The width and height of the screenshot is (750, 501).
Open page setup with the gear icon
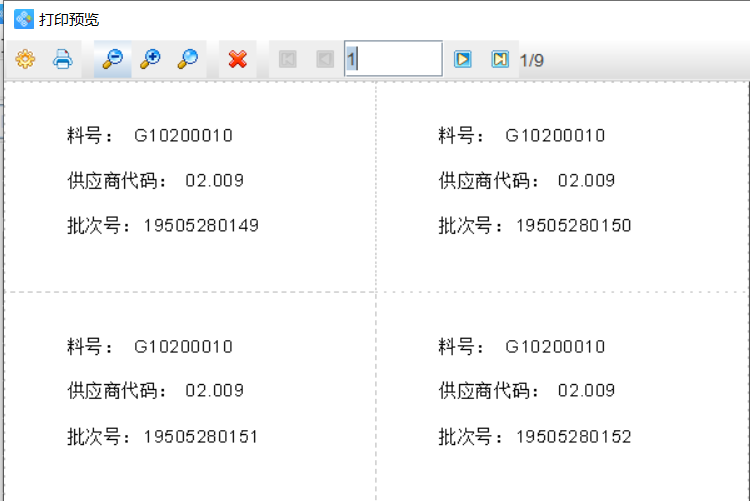coord(25,59)
